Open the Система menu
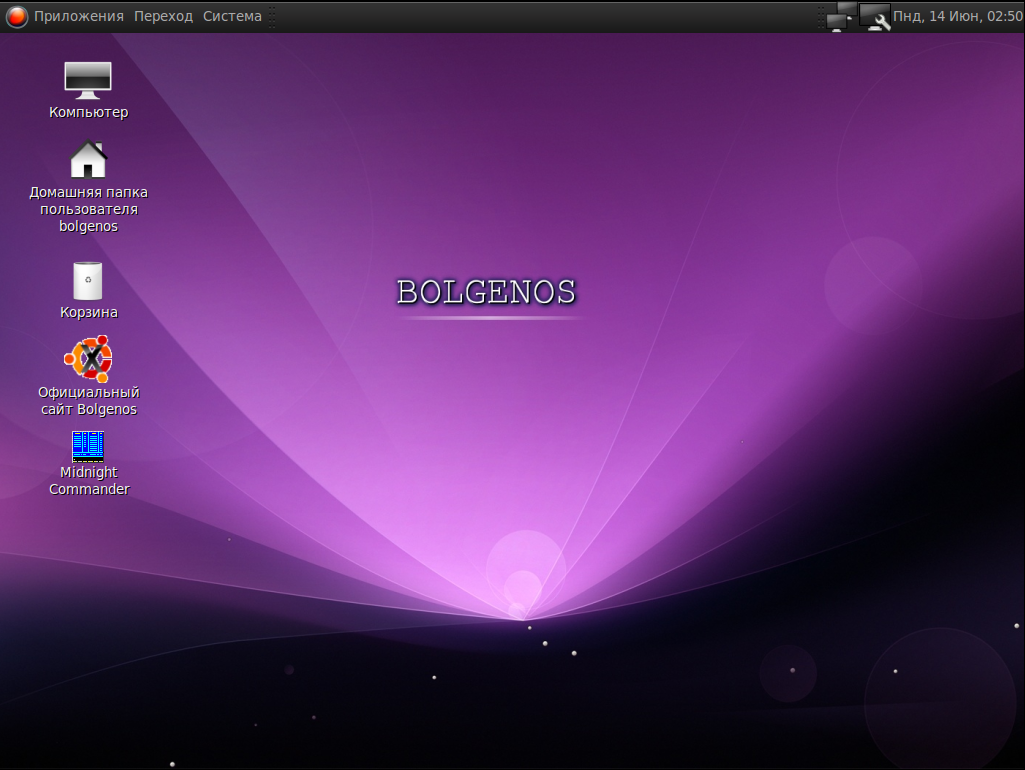 (232, 16)
